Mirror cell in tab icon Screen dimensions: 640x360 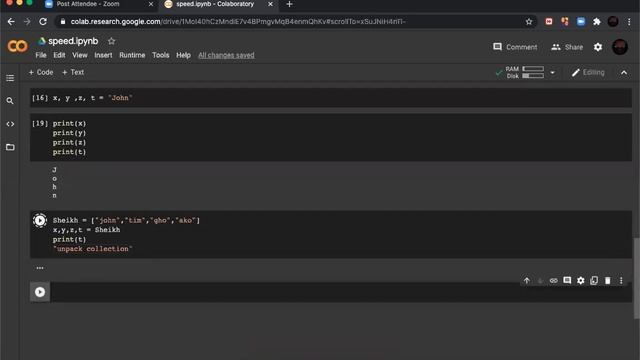pos(594,280)
